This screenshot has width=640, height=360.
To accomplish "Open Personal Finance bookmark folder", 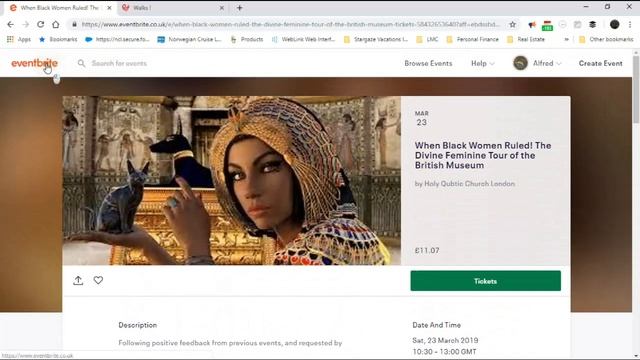I will pos(473,39).
